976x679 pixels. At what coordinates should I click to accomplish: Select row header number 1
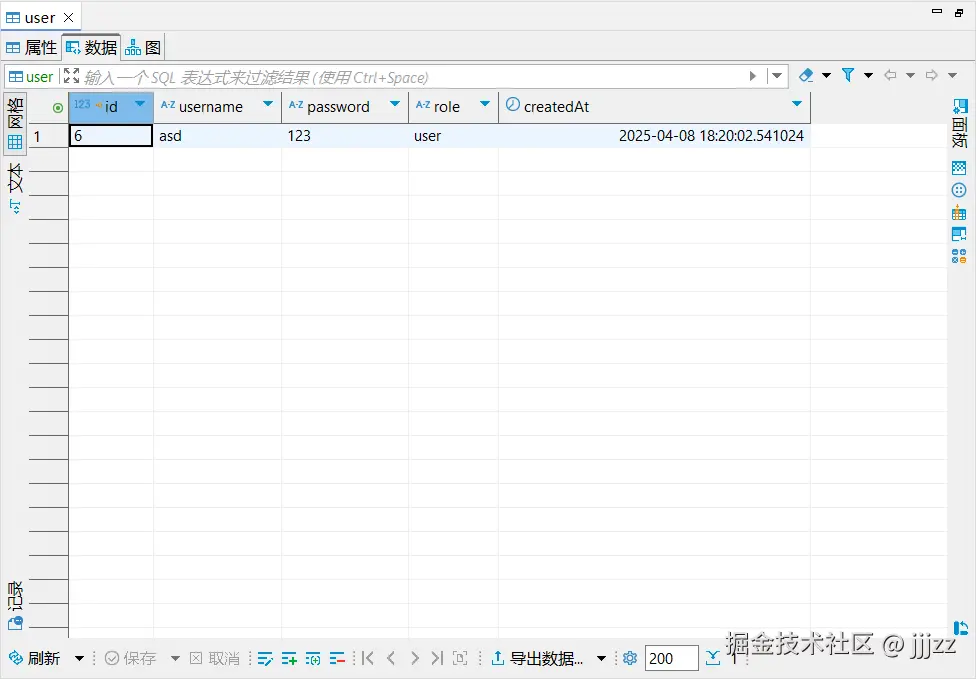click(x=49, y=136)
